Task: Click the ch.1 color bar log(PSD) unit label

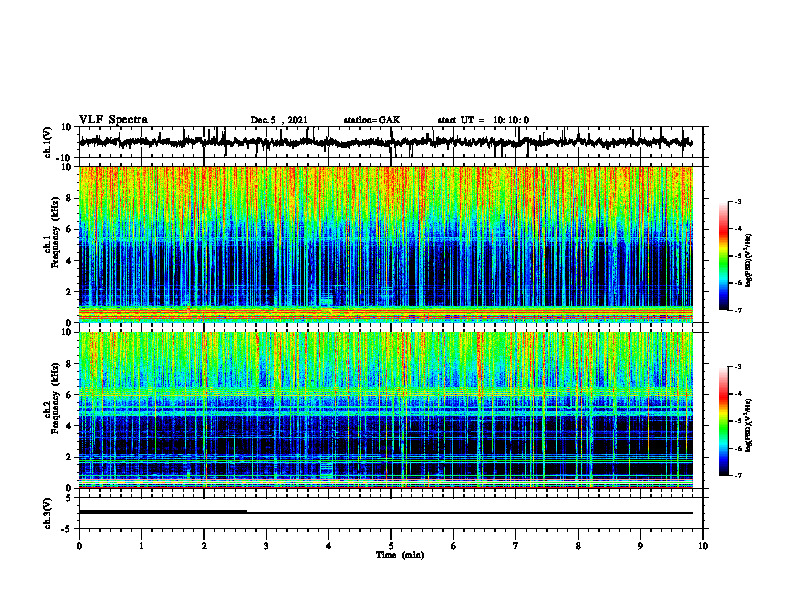Action: point(749,261)
